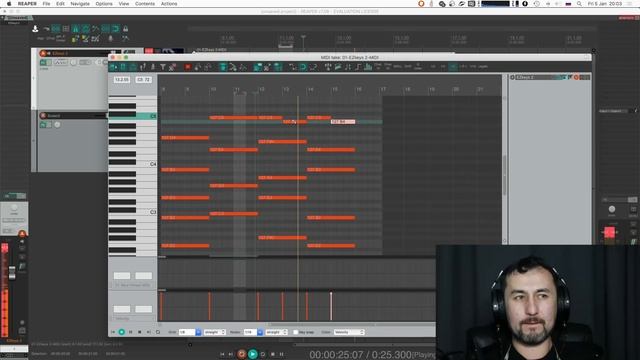Open the Actions menu
The height and width of the screenshot is (360, 640).
click(x=169, y=4)
